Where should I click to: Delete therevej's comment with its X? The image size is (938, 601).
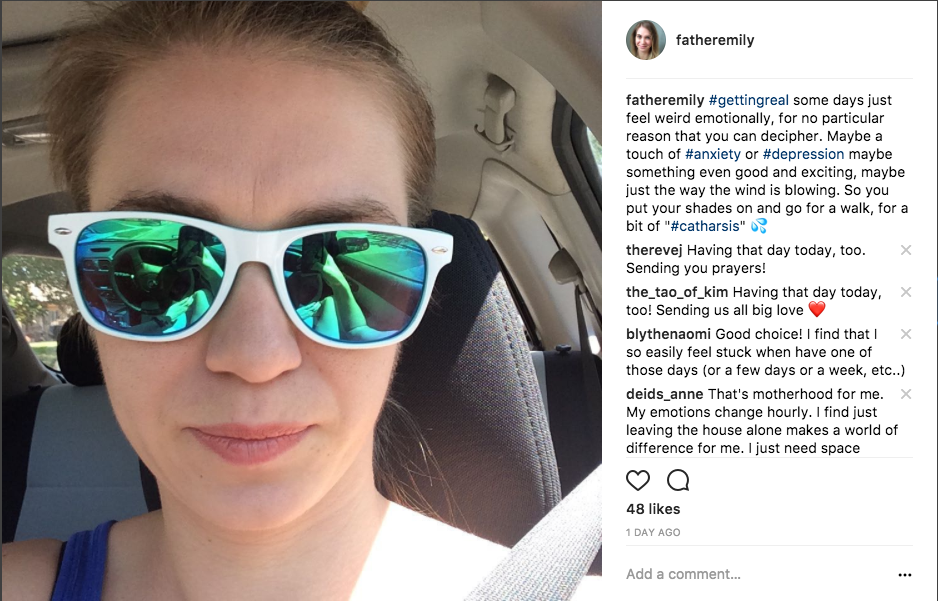906,250
